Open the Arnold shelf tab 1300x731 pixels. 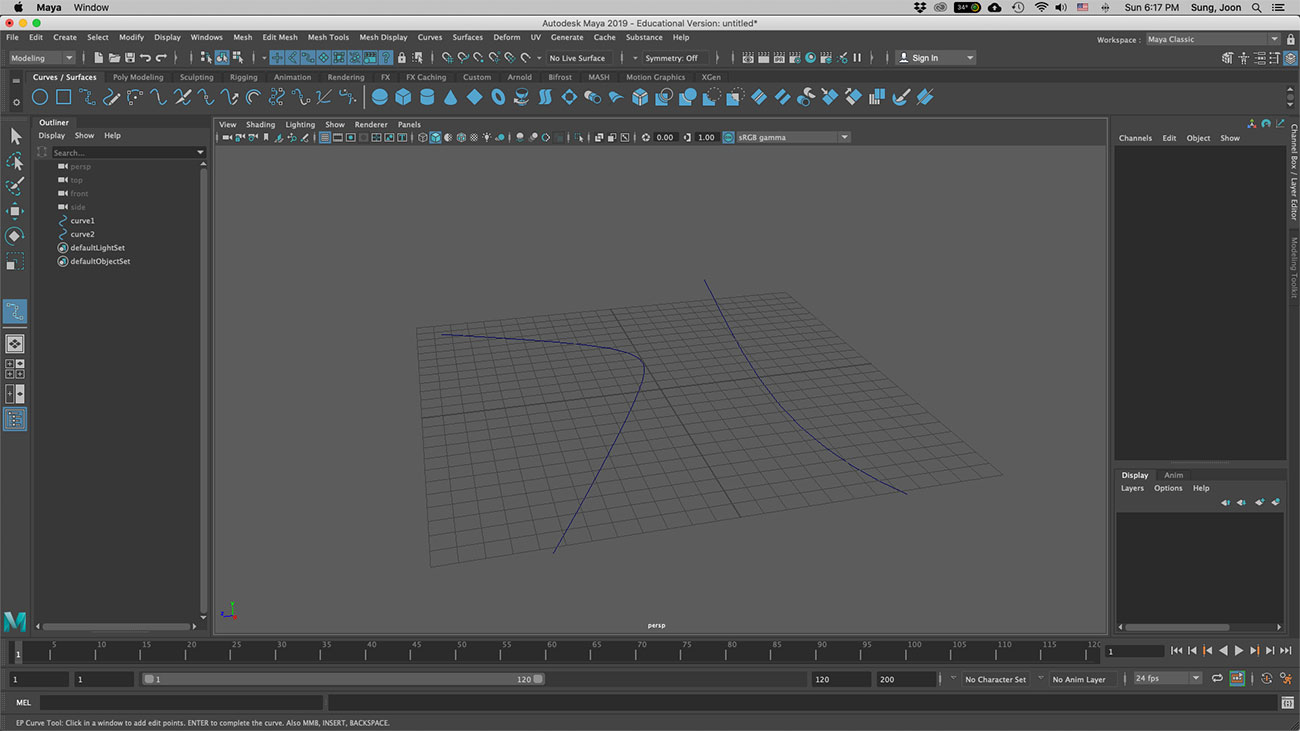(x=519, y=77)
